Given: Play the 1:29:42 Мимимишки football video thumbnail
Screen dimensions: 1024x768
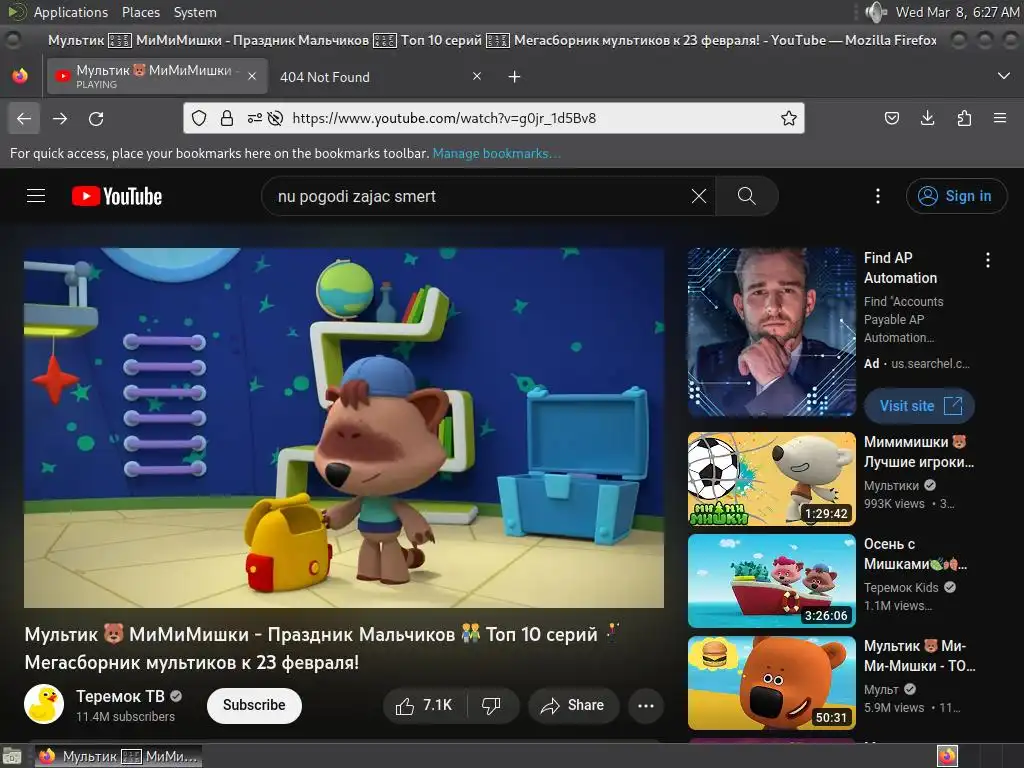Looking at the screenshot, I should 771,479.
